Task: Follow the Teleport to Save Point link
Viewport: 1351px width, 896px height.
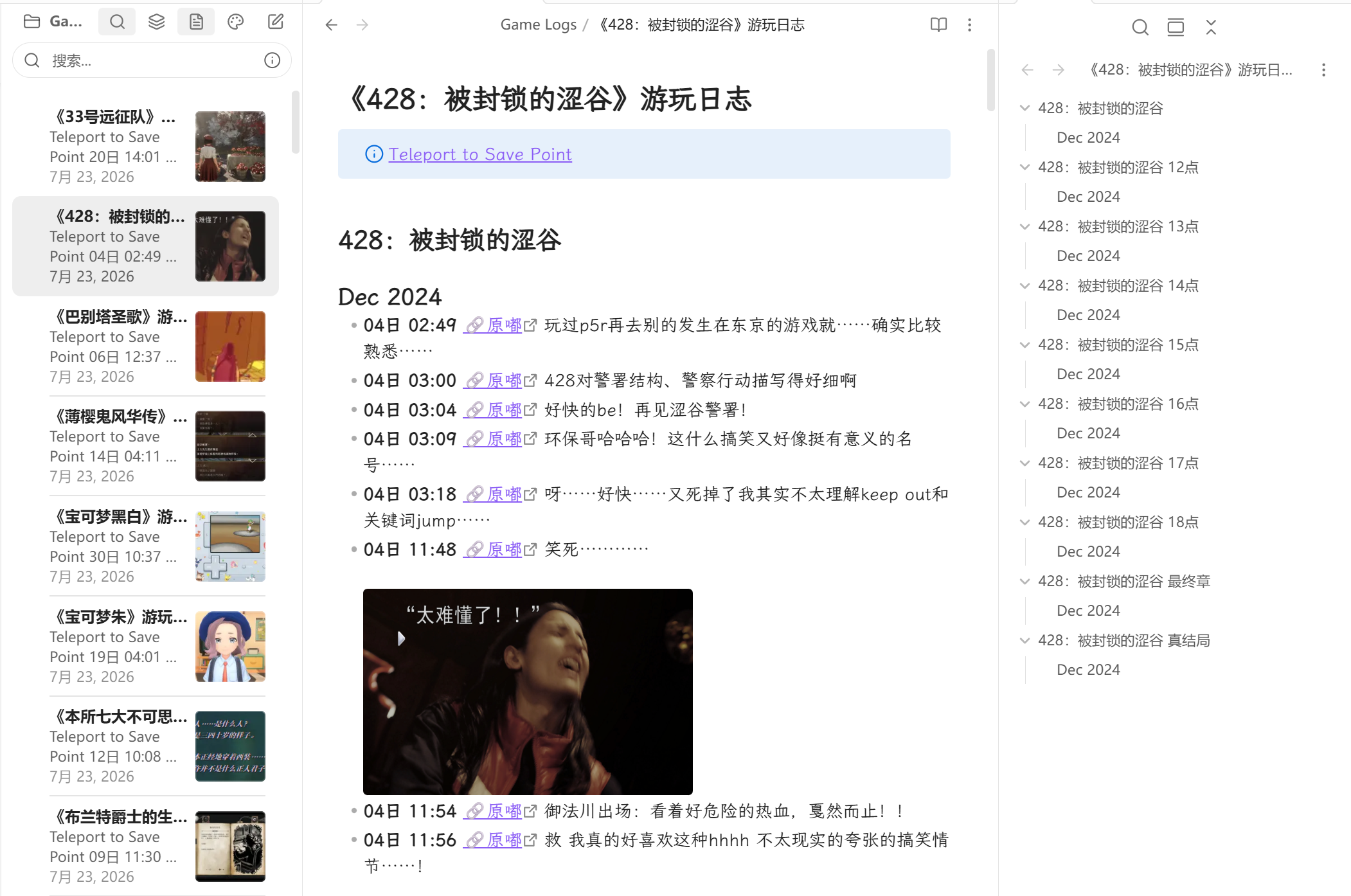Action: [480, 154]
